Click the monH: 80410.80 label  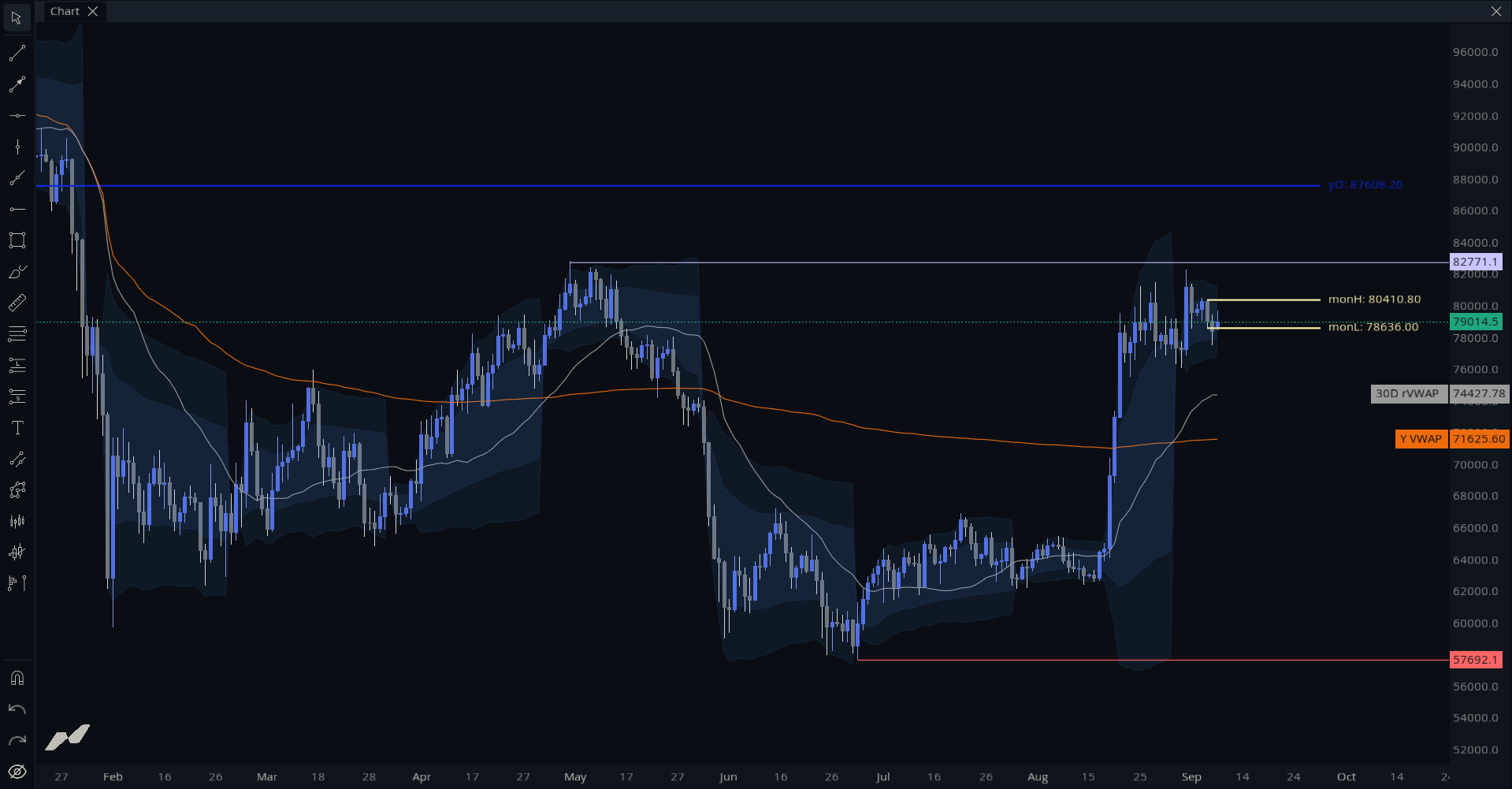point(1374,300)
